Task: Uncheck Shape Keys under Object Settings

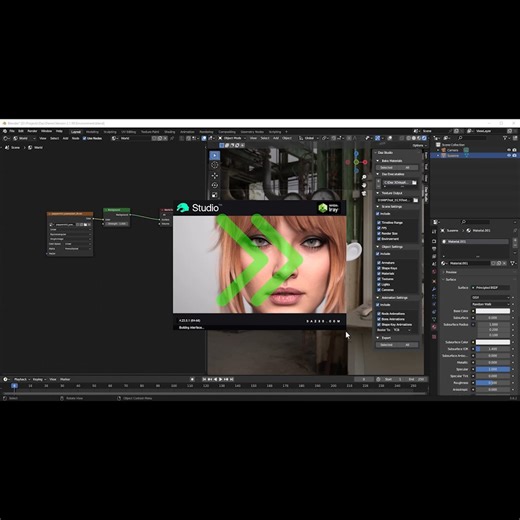Action: pyautogui.click(x=379, y=268)
